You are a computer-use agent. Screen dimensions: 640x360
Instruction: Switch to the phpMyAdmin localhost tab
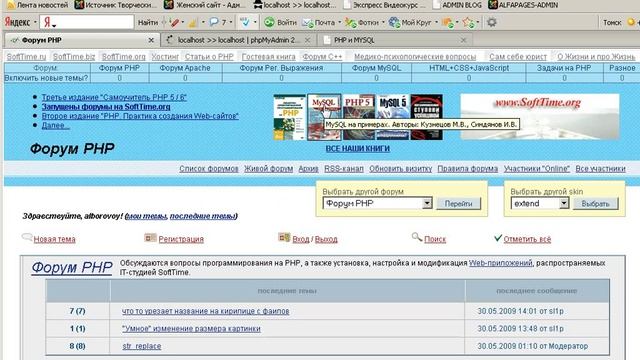(x=238, y=40)
